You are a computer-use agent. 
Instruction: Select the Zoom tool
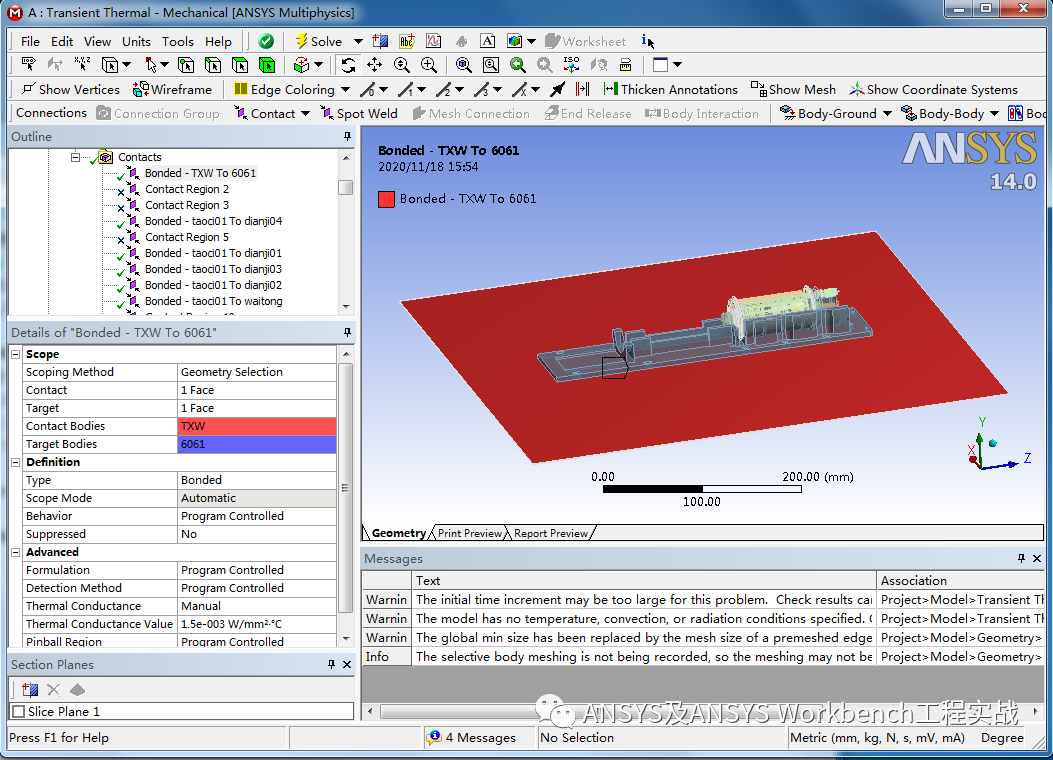point(402,64)
